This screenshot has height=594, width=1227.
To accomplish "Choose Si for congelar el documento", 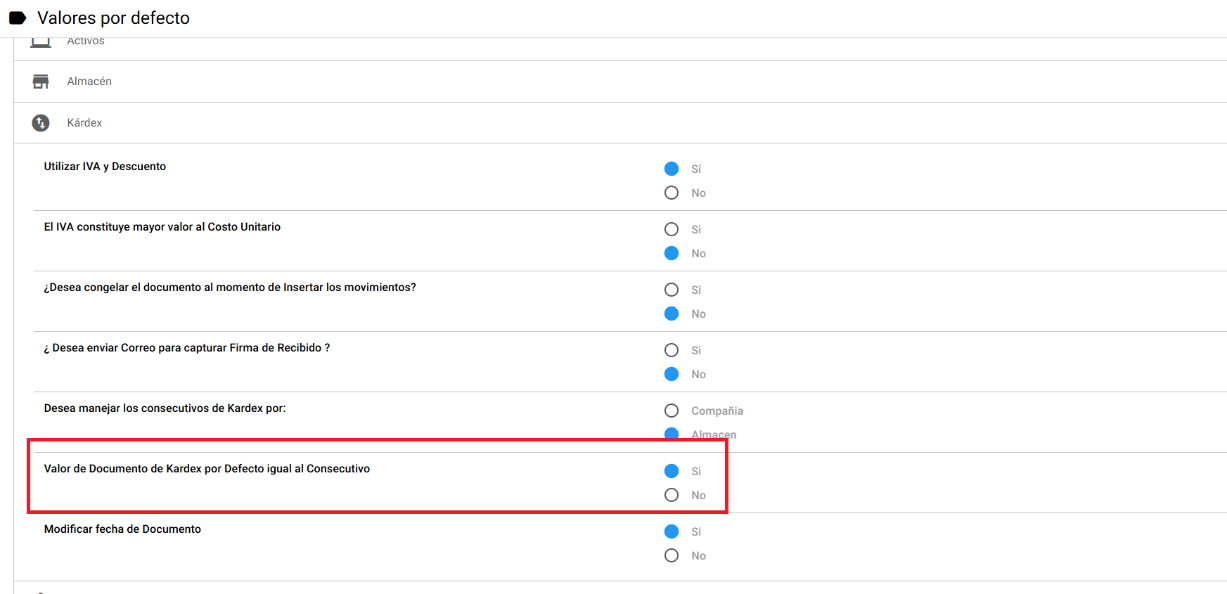I will [671, 290].
